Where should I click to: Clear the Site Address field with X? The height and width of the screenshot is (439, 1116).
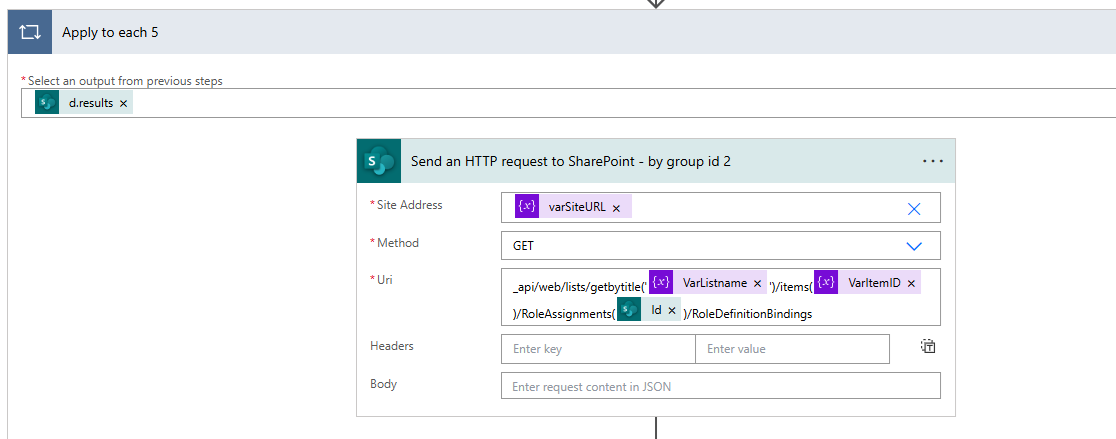pyautogui.click(x=914, y=208)
